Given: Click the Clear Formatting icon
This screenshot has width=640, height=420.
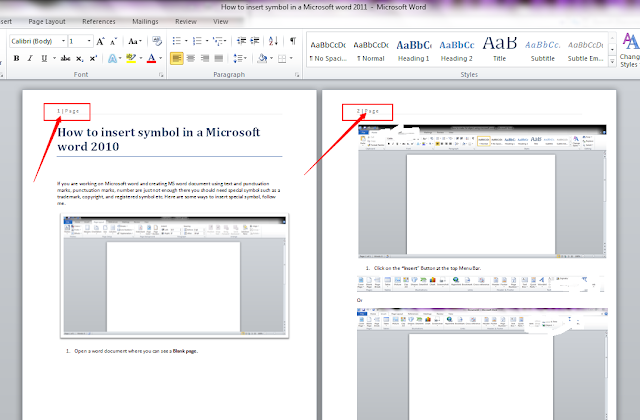Looking at the screenshot, I should pos(157,41).
